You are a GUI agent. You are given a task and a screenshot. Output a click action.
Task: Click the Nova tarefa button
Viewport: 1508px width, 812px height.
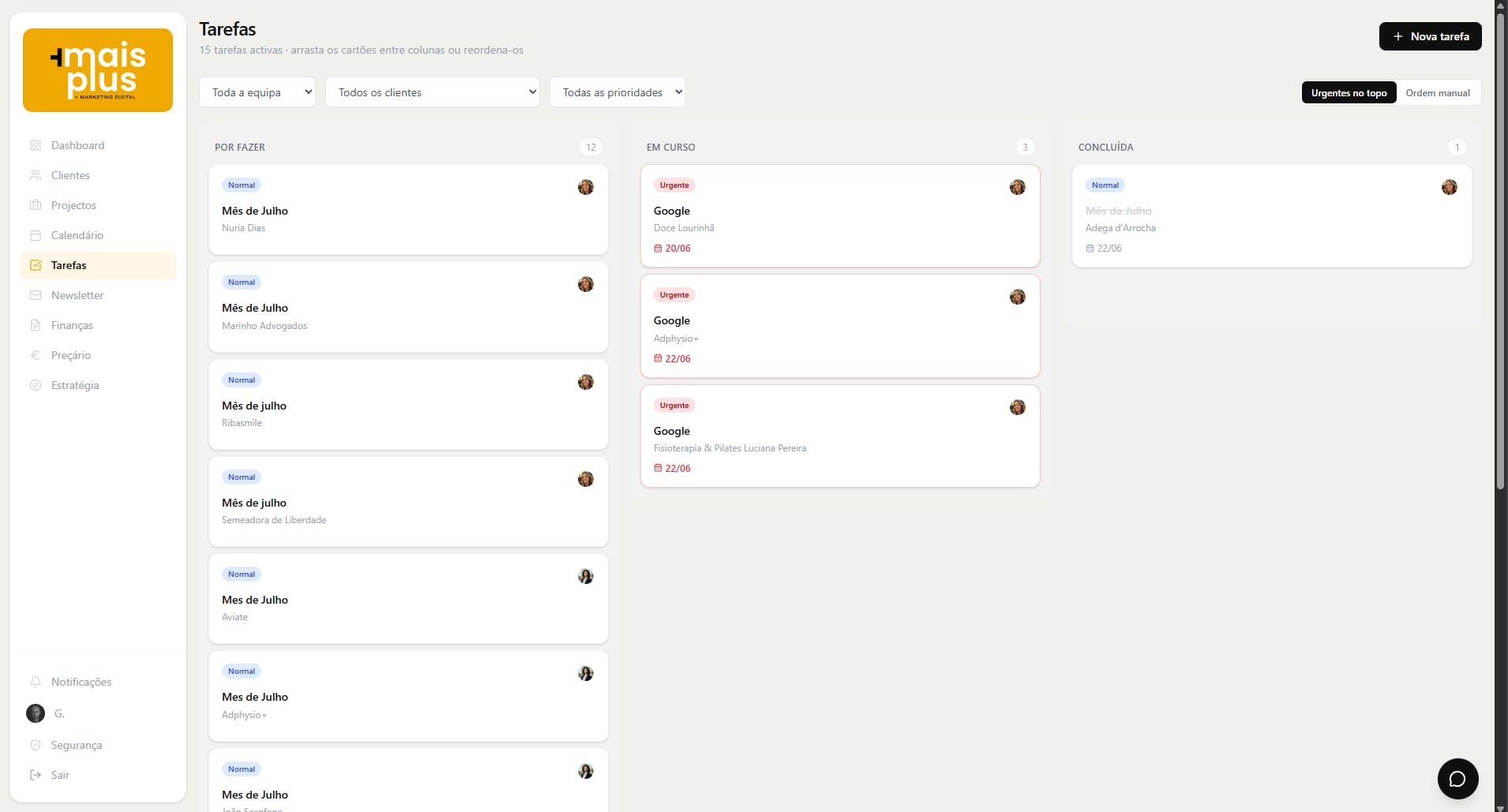(1430, 36)
